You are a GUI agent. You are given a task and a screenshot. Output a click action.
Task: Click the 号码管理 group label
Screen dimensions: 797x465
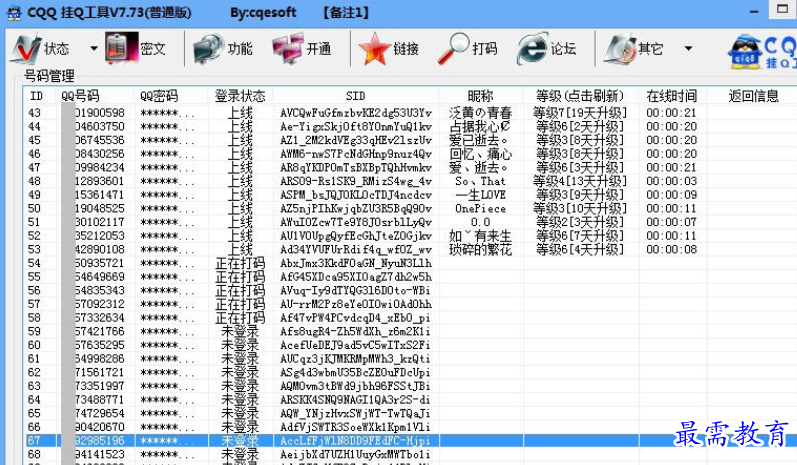[49, 76]
